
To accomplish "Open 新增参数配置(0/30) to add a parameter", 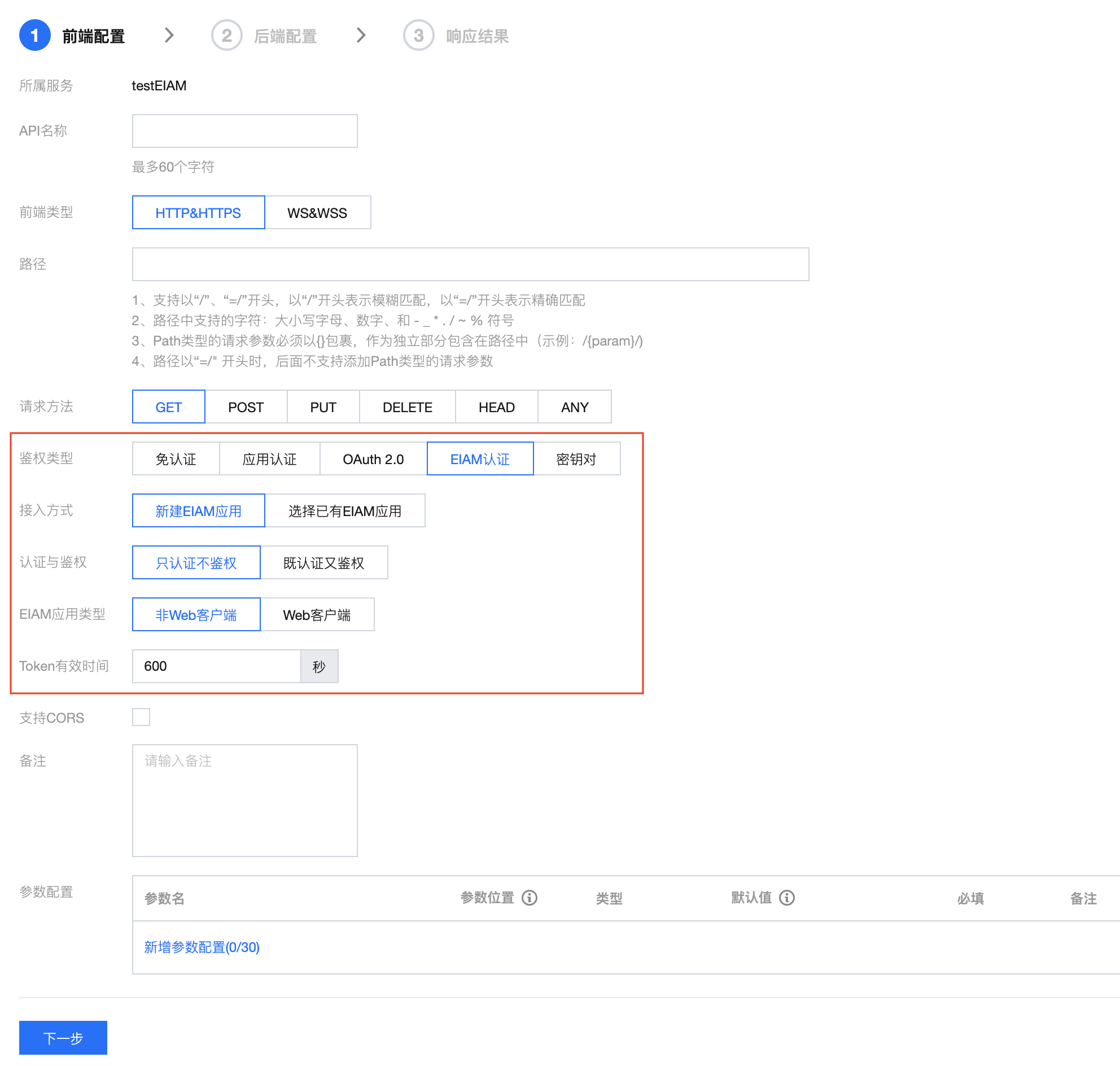I will (x=201, y=947).
